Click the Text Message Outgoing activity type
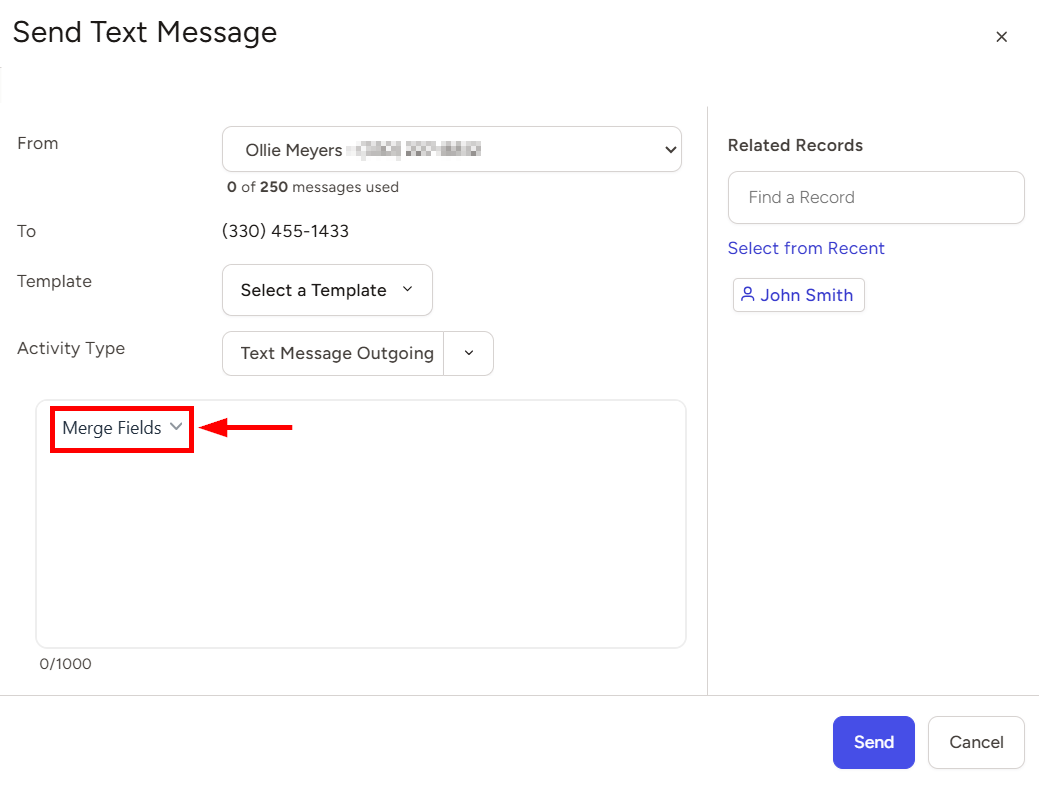 click(x=333, y=353)
